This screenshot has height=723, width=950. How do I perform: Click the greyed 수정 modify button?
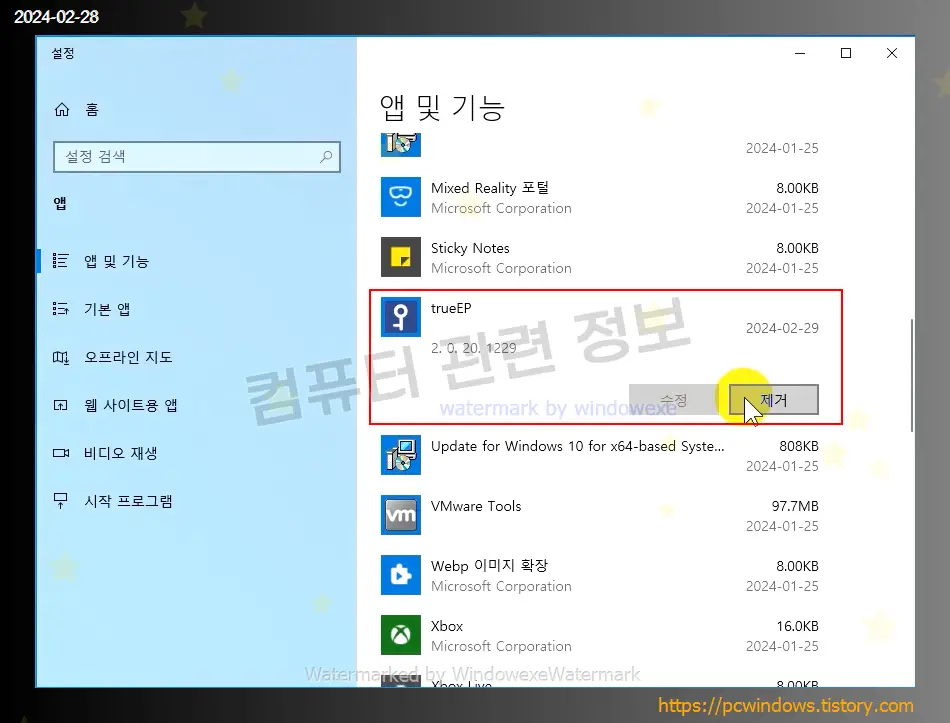coord(674,400)
